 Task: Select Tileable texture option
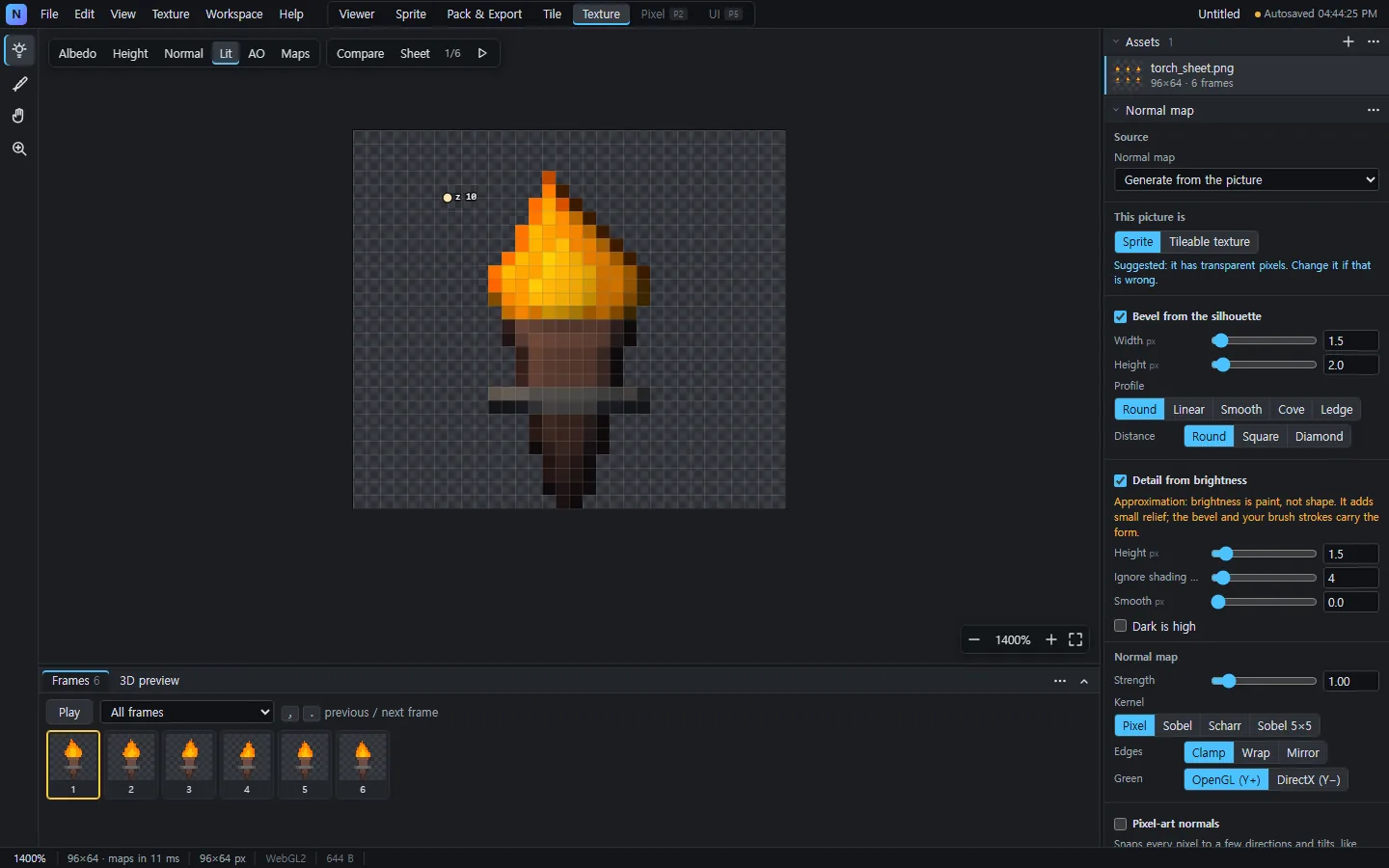coord(1210,242)
